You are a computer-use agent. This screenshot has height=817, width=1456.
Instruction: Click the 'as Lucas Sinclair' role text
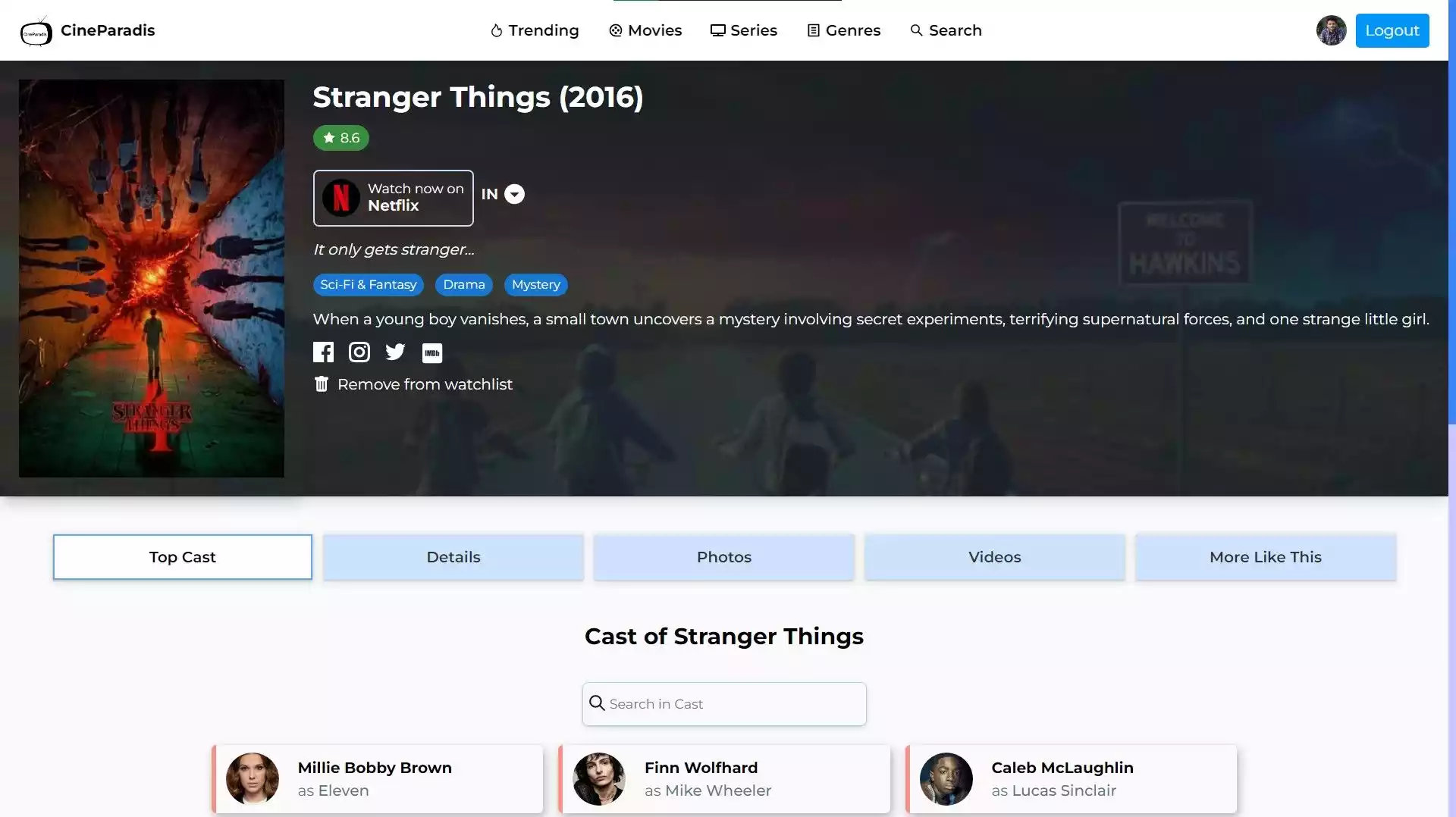[1054, 790]
